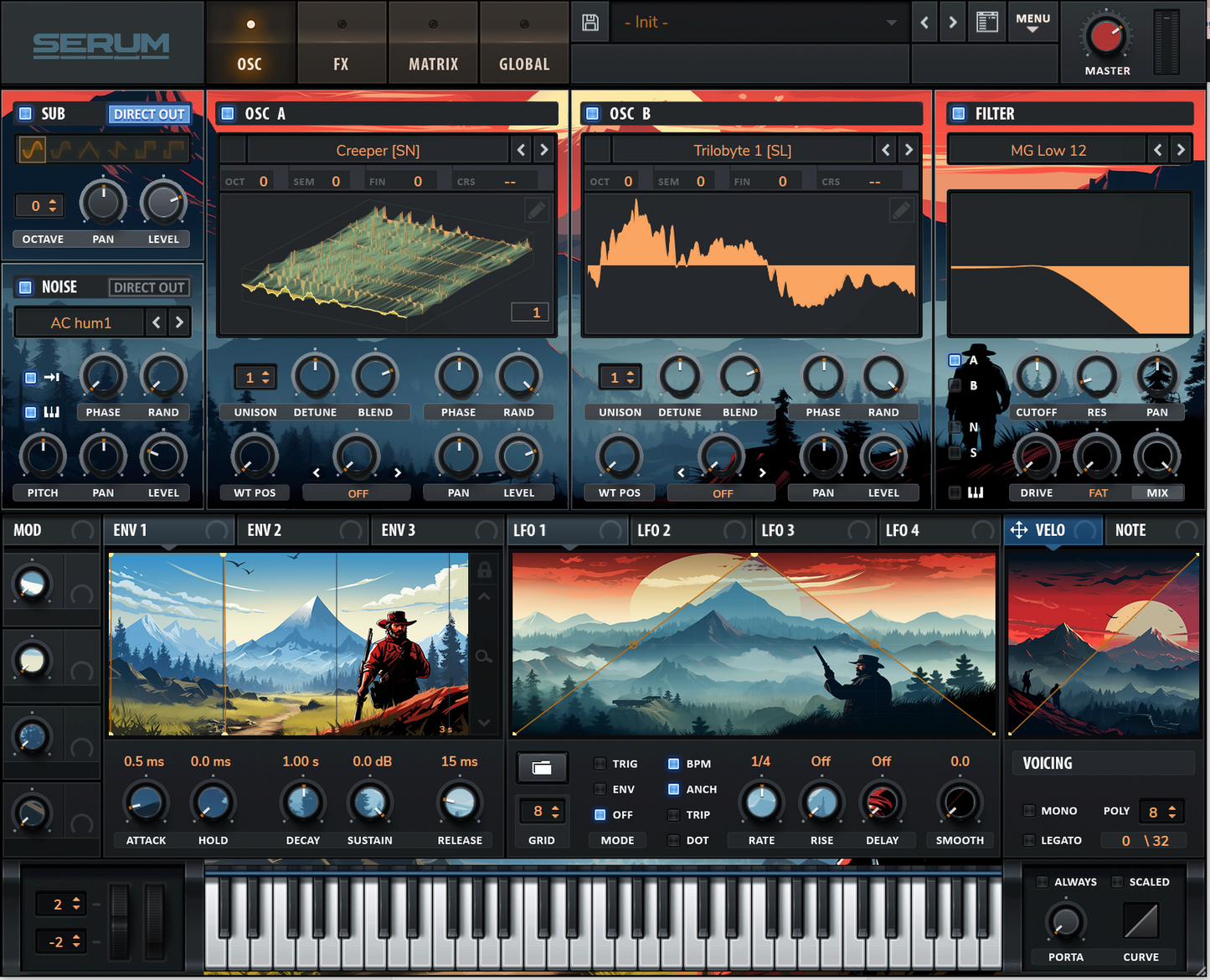Viewport: 1210px width, 980px height.
Task: Enable the LEGATO checkbox
Action: click(1029, 840)
